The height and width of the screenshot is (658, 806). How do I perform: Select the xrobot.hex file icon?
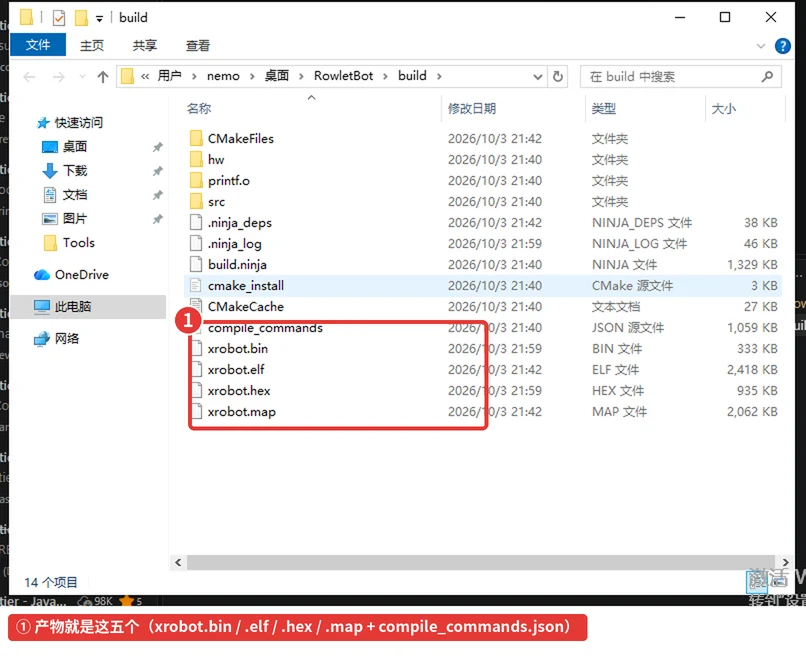coord(196,390)
